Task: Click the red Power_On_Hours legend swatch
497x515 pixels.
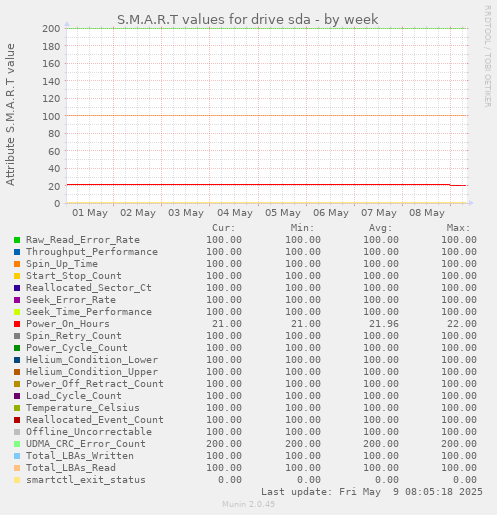Action: coord(17,324)
